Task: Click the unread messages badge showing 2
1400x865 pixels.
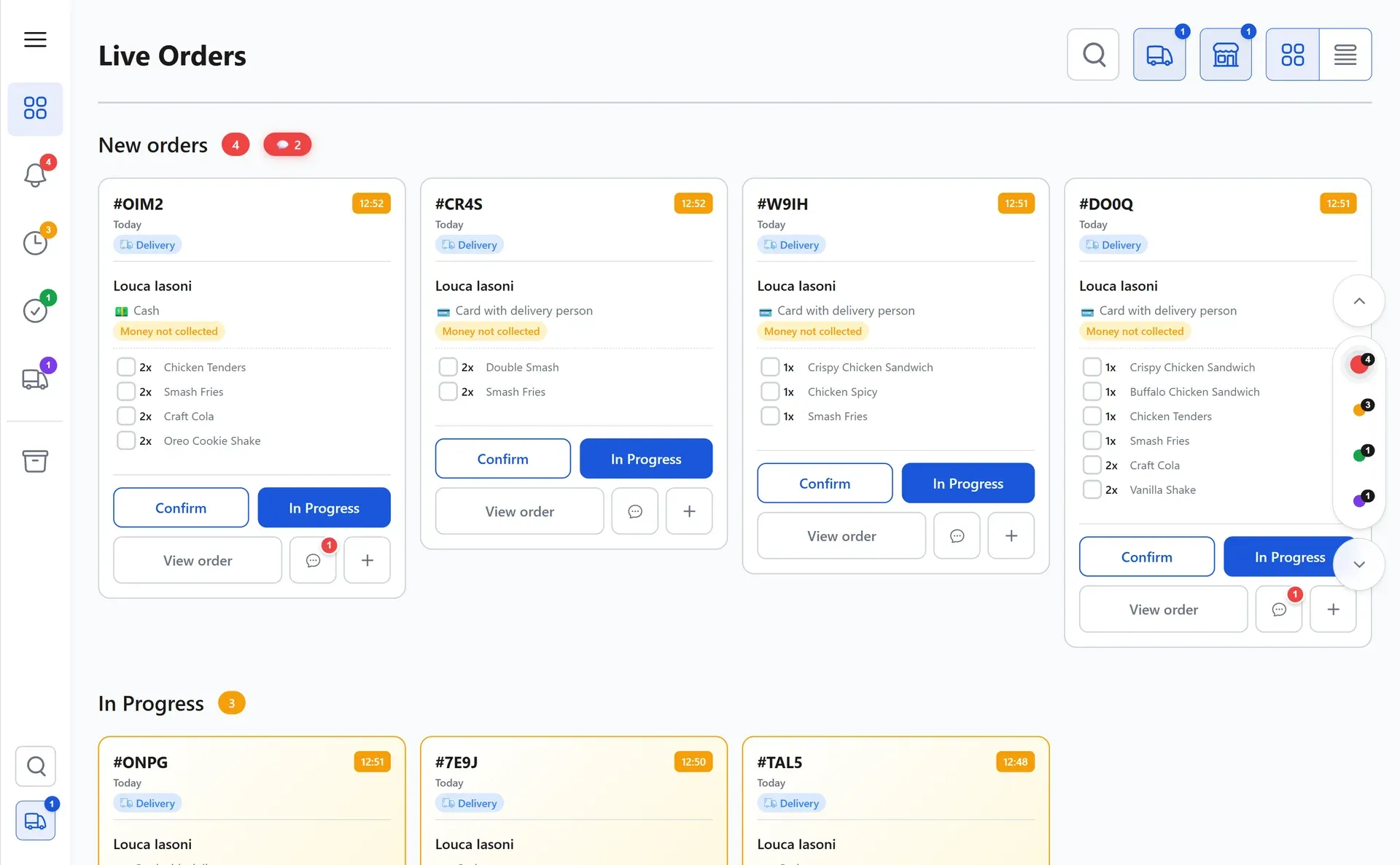Action: tap(288, 144)
